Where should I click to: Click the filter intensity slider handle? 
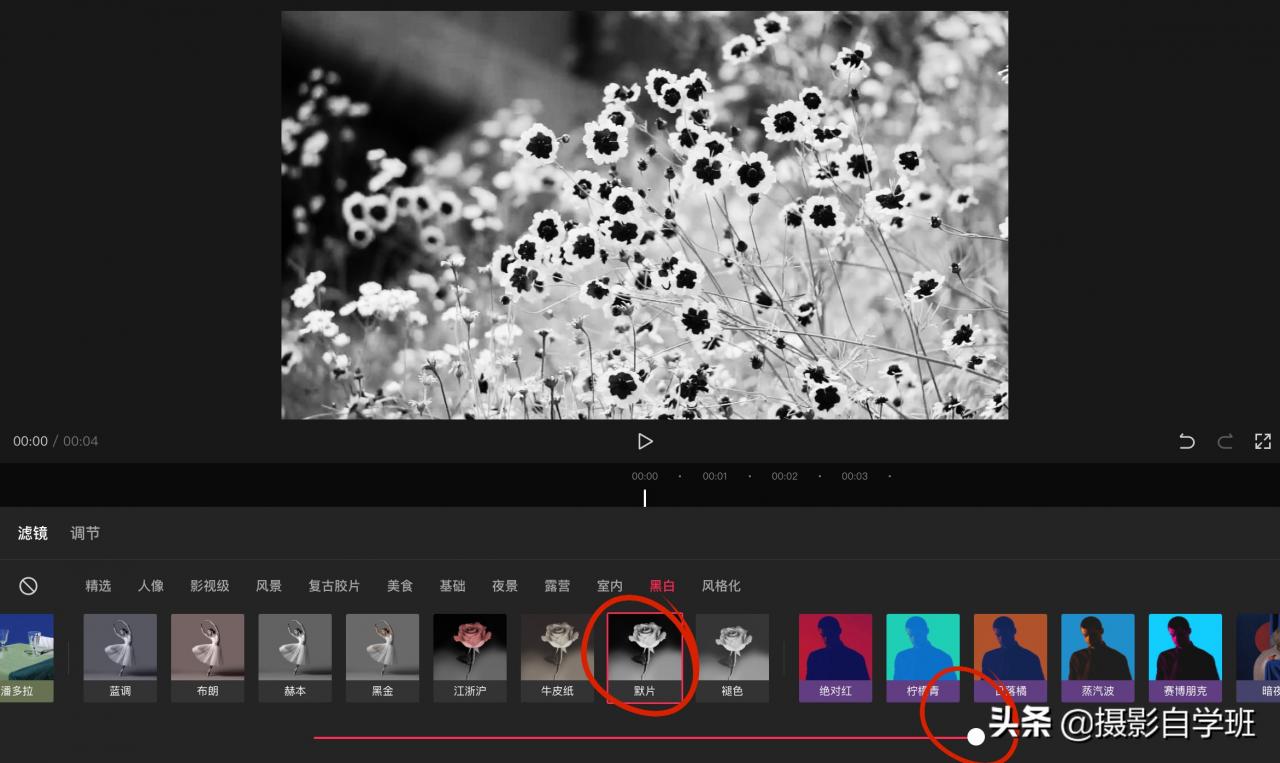(x=976, y=737)
